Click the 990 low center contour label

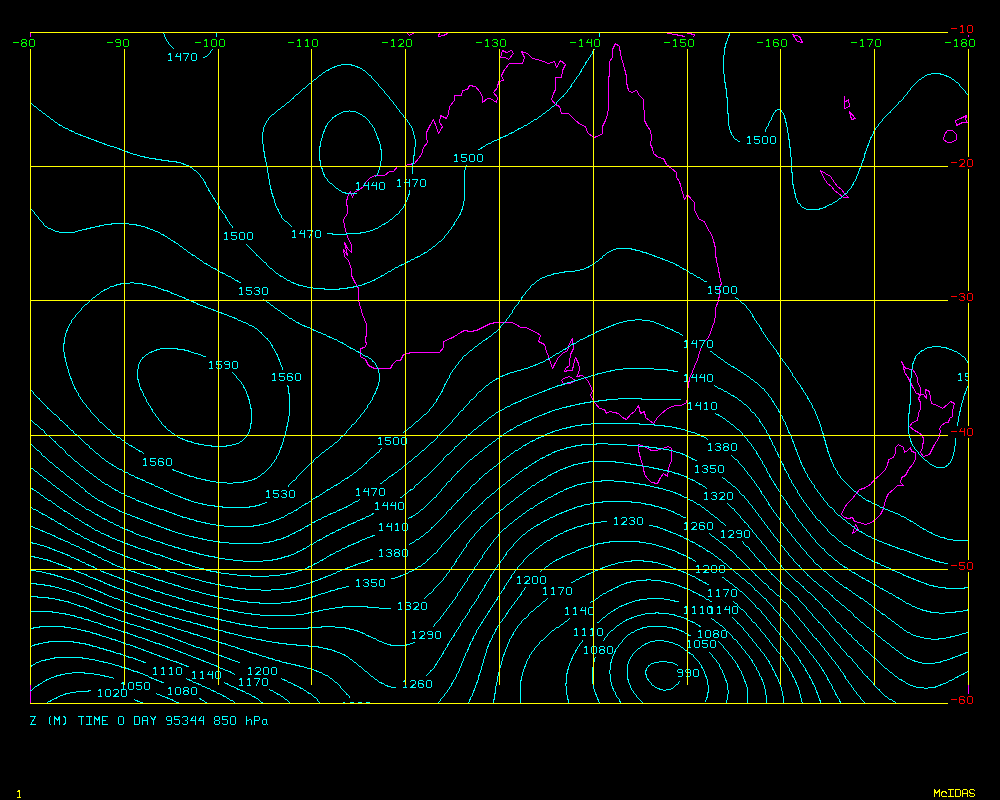[x=688, y=673]
